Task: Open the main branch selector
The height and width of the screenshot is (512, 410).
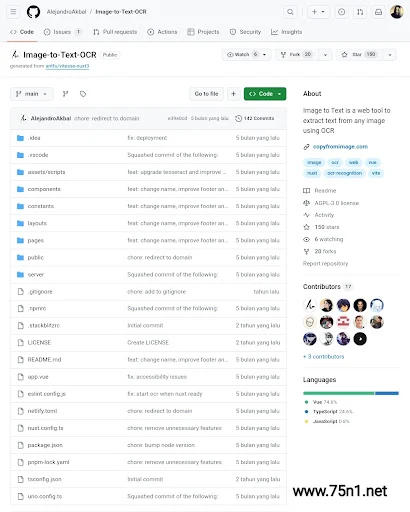Action: (32, 94)
